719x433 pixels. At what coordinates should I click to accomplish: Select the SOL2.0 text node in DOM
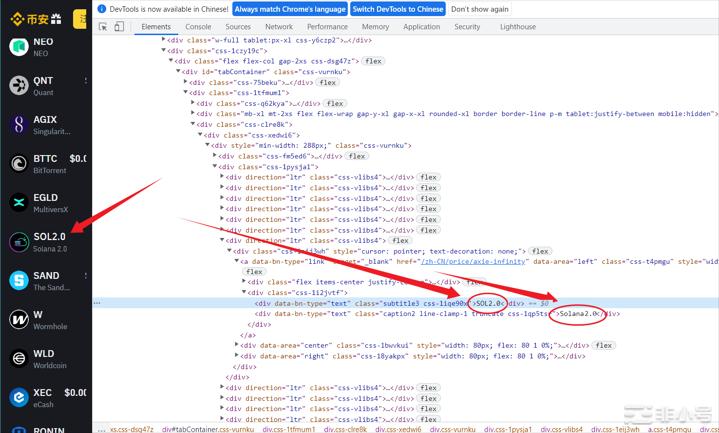[x=489, y=303]
